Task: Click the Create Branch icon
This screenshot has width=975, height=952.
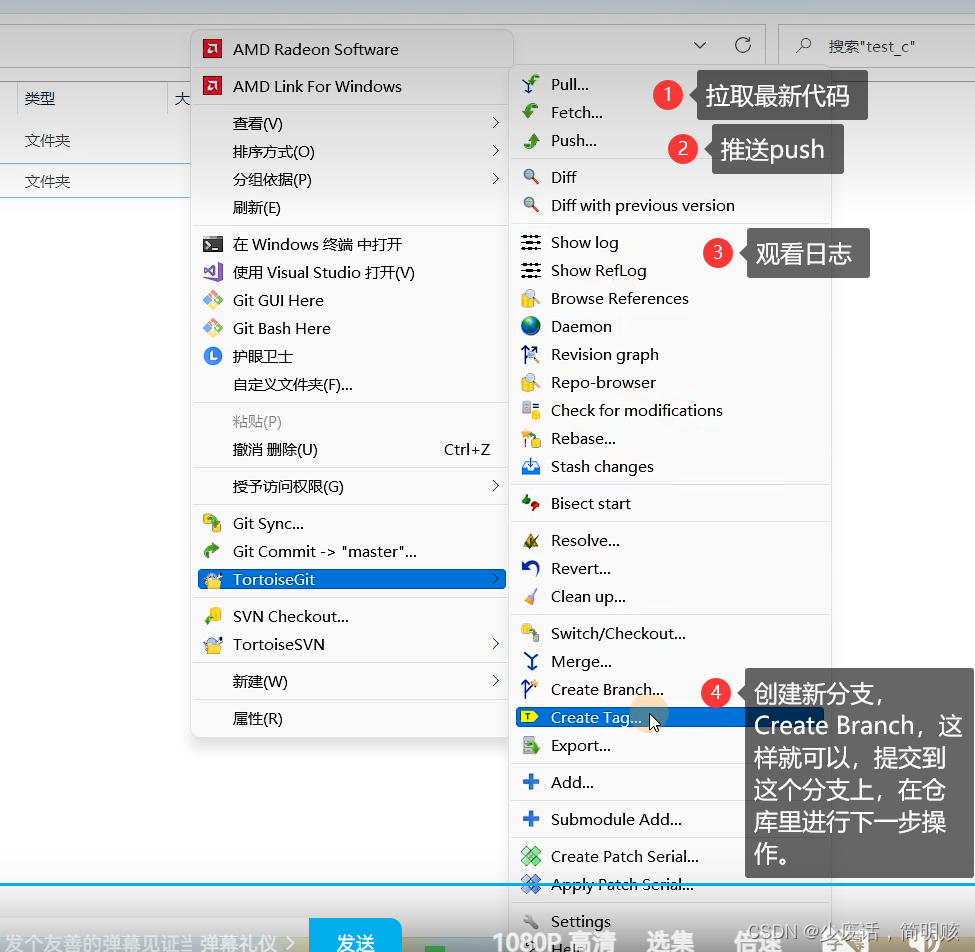Action: tap(530, 689)
